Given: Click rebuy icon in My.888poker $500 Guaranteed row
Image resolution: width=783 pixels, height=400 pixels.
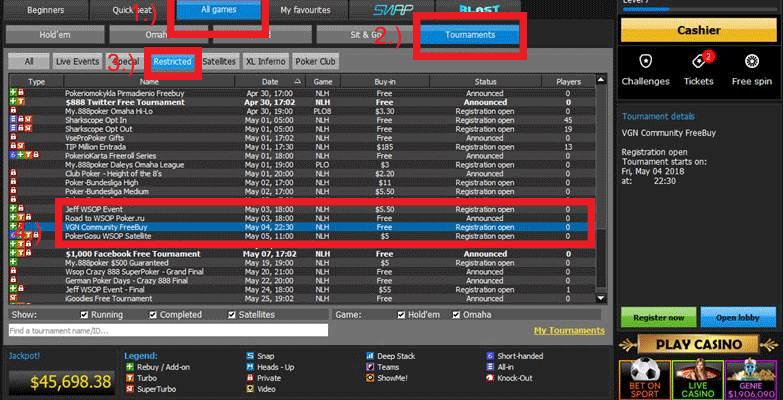Looking at the screenshot, I should click(x=13, y=263).
